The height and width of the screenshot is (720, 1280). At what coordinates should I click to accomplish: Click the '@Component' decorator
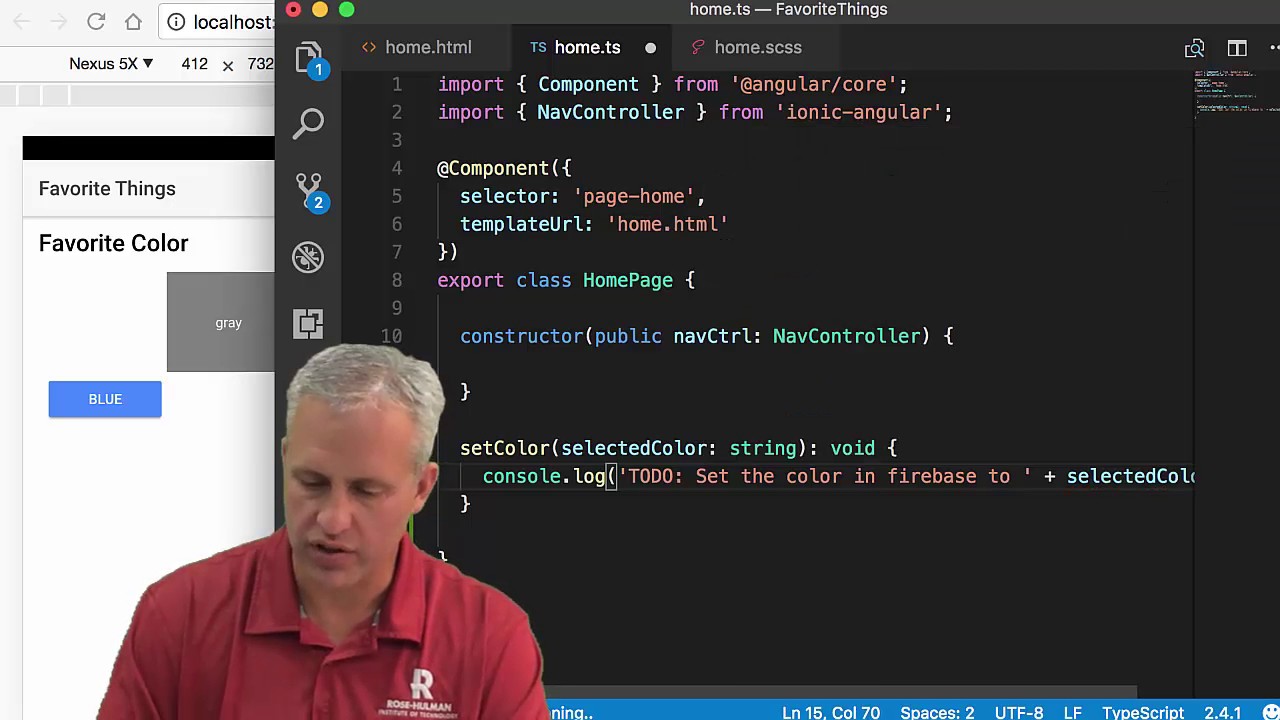[493, 168]
